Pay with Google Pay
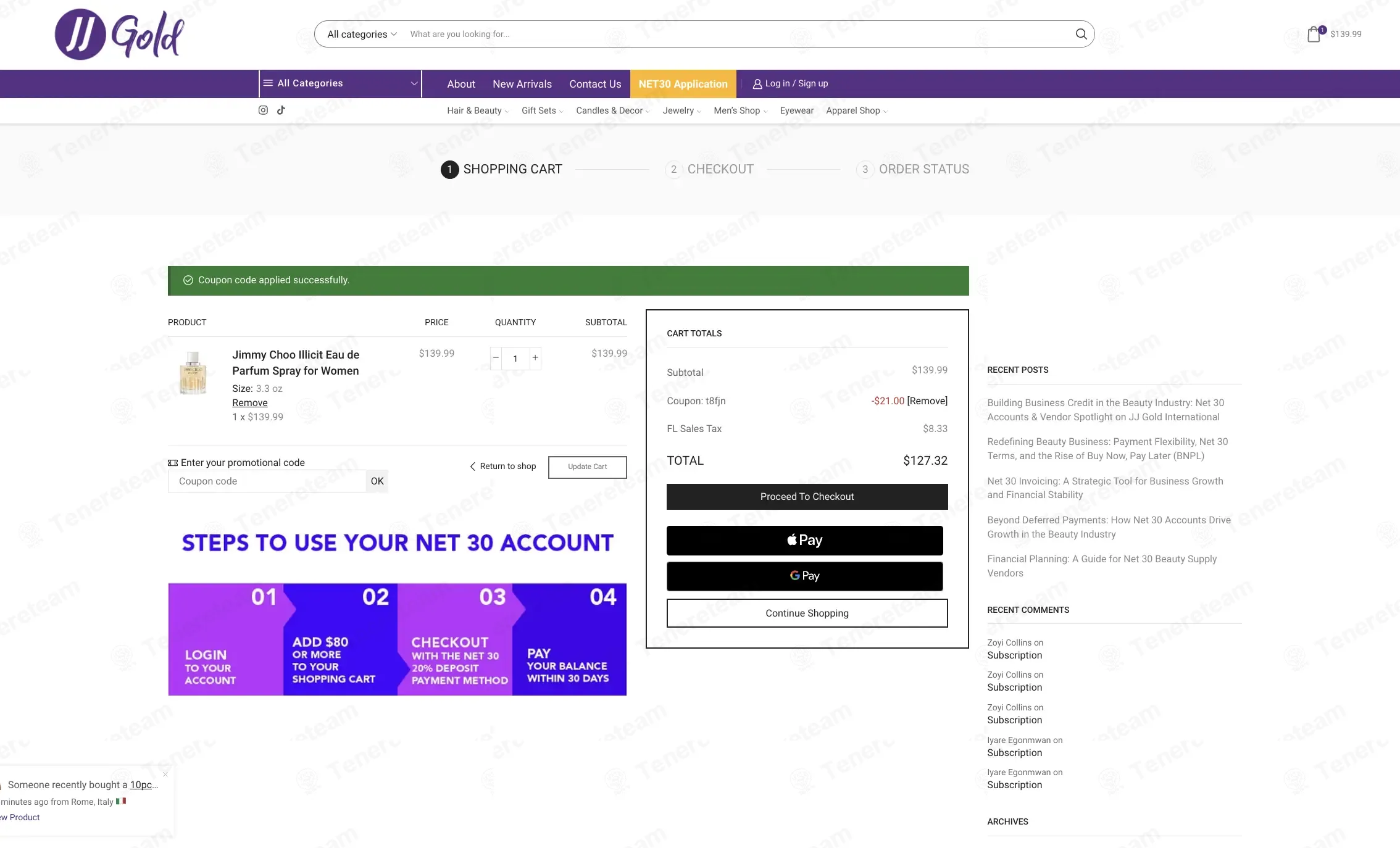1400x848 pixels. 804,576
